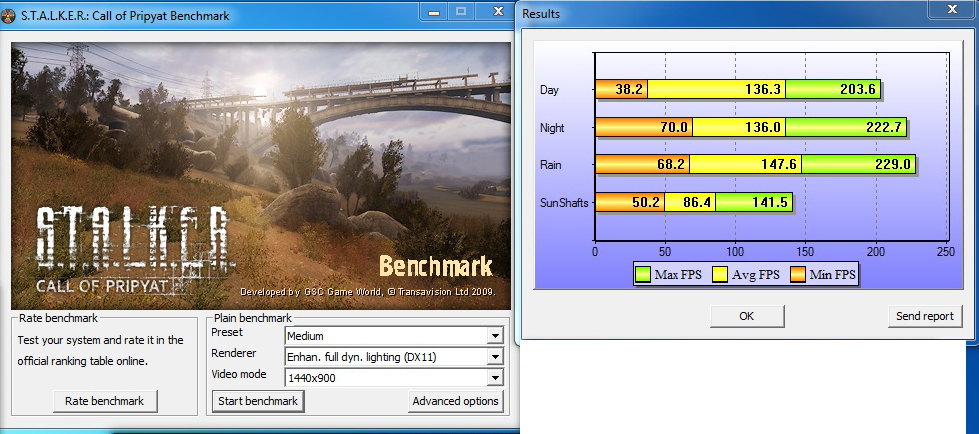Image resolution: width=979 pixels, height=434 pixels.
Task: Click Send report in Results window
Action: tap(925, 316)
